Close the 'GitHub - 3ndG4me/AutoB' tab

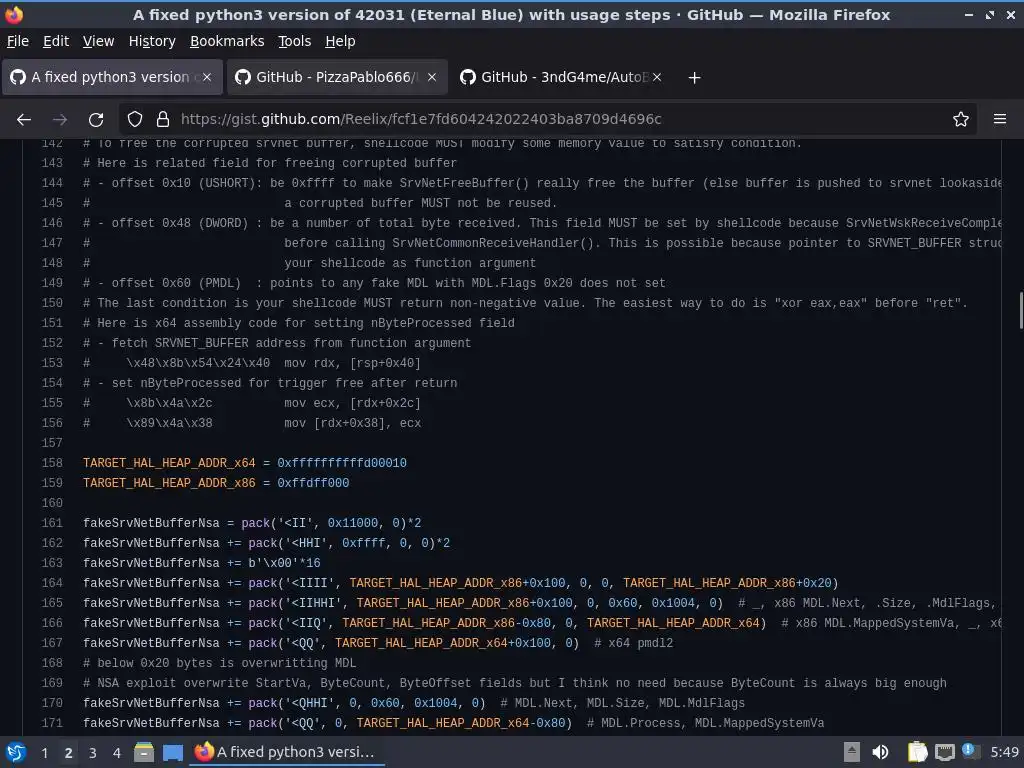(x=657, y=77)
